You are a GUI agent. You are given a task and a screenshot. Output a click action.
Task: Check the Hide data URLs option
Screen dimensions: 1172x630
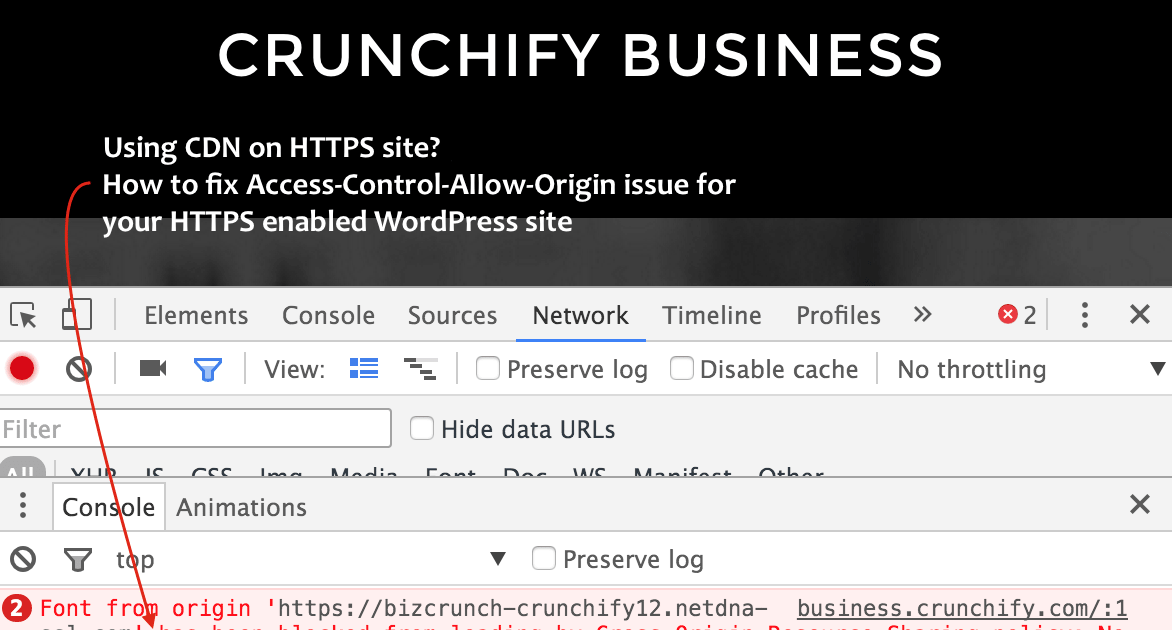(422, 428)
